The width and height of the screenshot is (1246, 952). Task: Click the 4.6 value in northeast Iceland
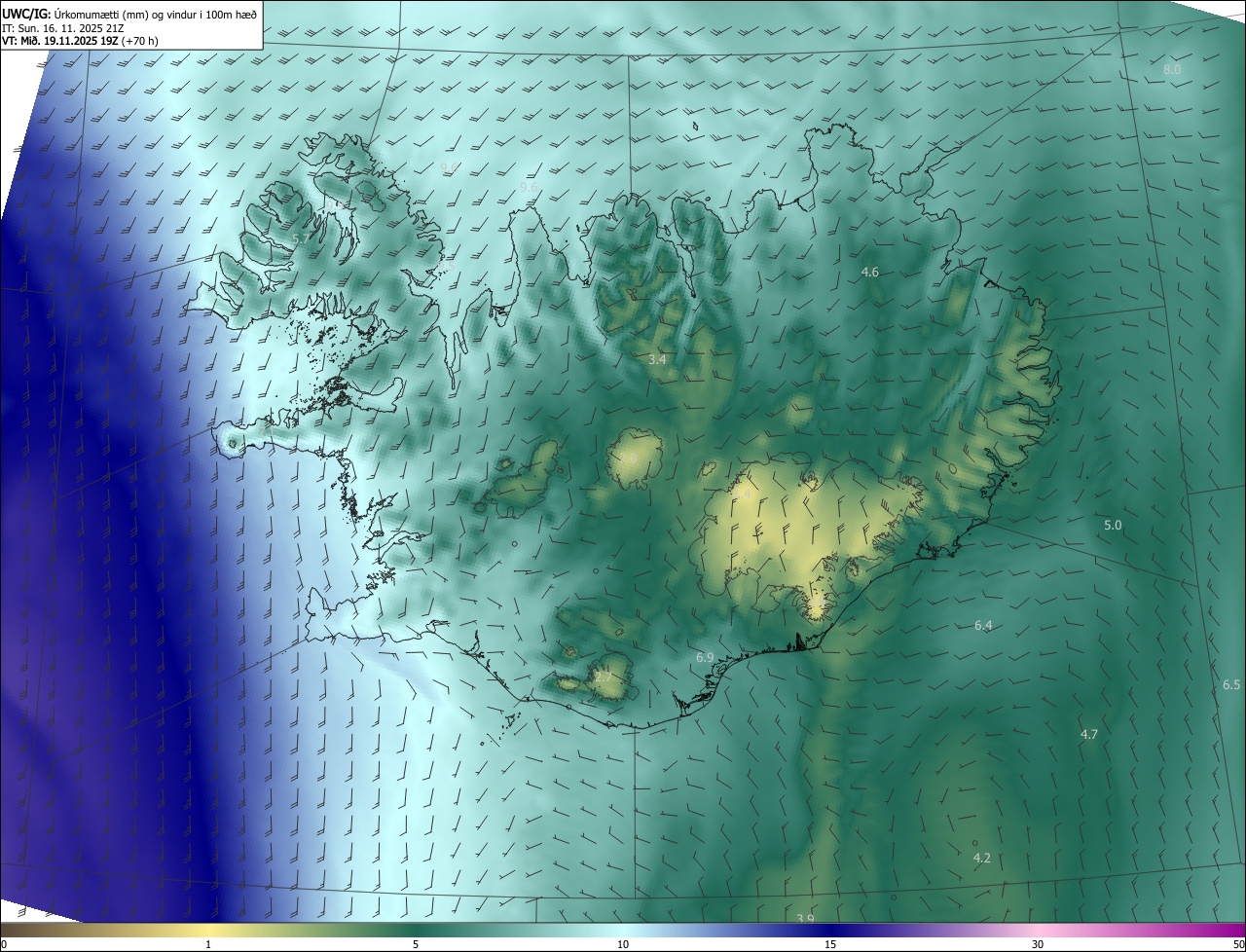(870, 273)
